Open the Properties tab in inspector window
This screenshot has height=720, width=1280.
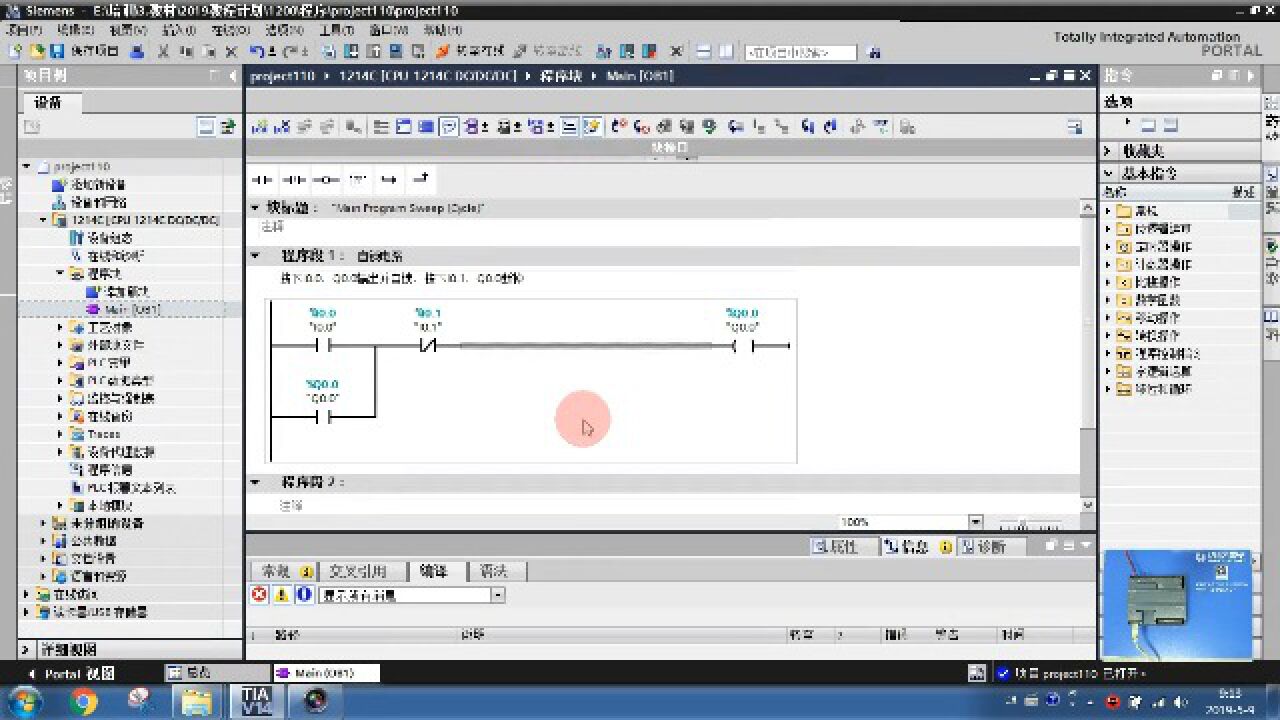click(x=836, y=547)
